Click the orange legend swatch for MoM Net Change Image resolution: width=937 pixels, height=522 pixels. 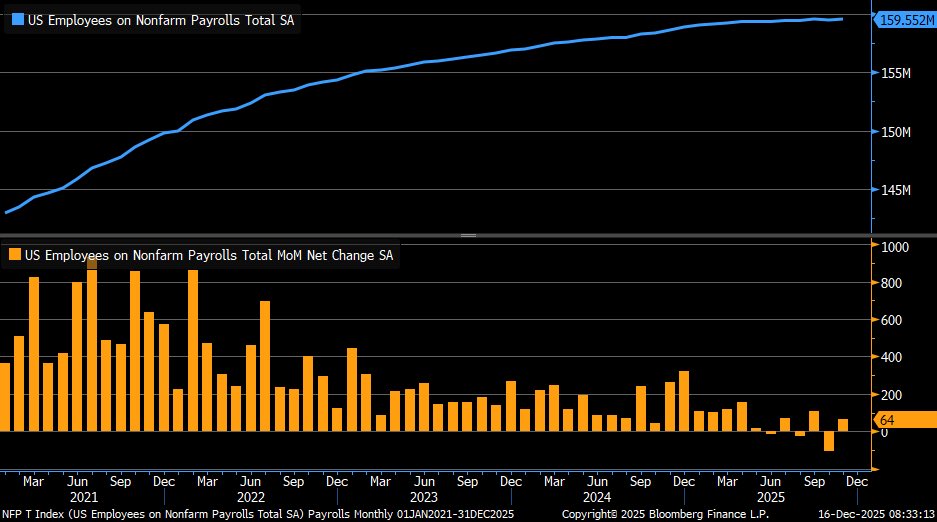(13, 255)
